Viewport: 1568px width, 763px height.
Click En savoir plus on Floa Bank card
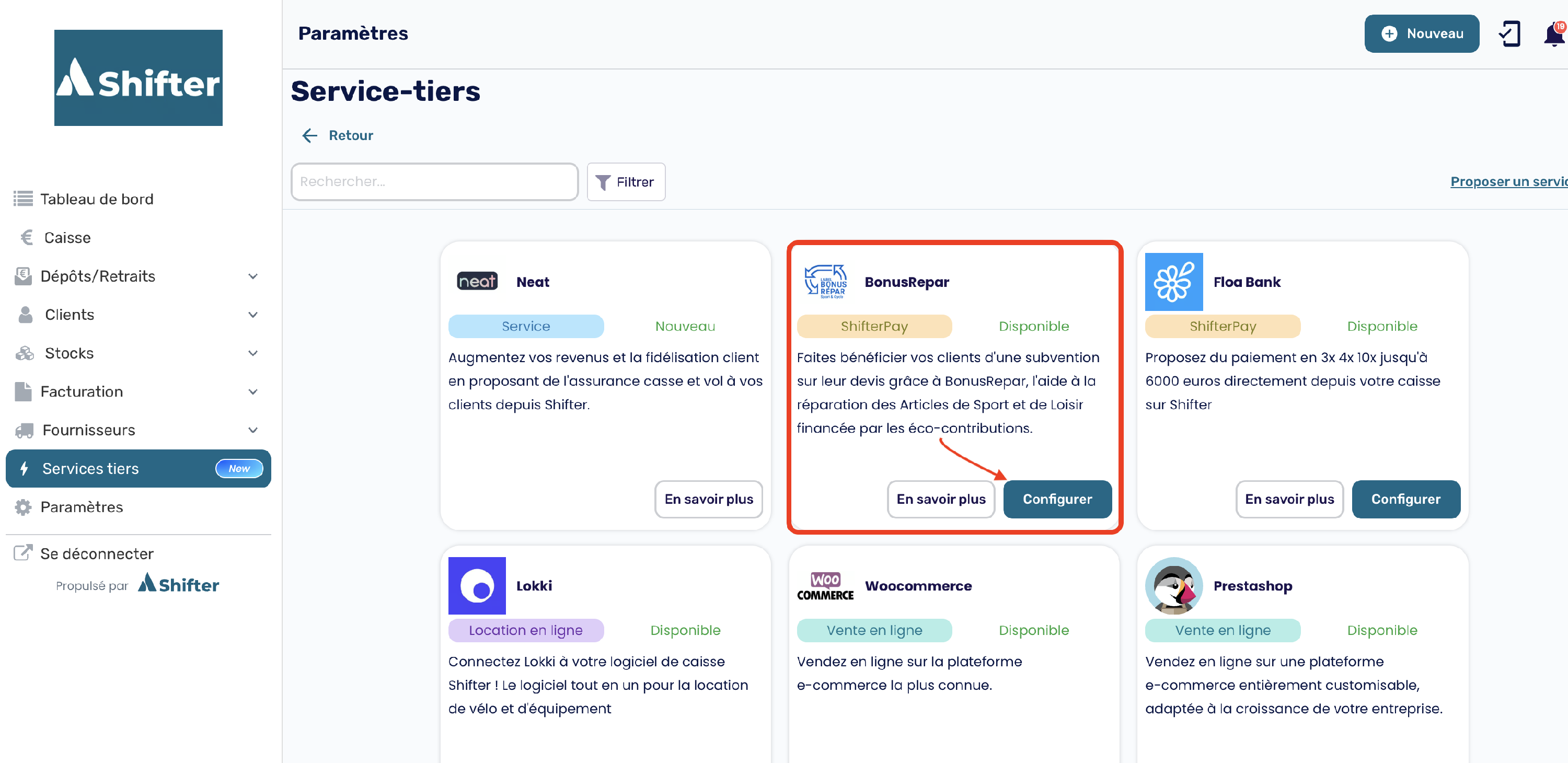point(1289,499)
